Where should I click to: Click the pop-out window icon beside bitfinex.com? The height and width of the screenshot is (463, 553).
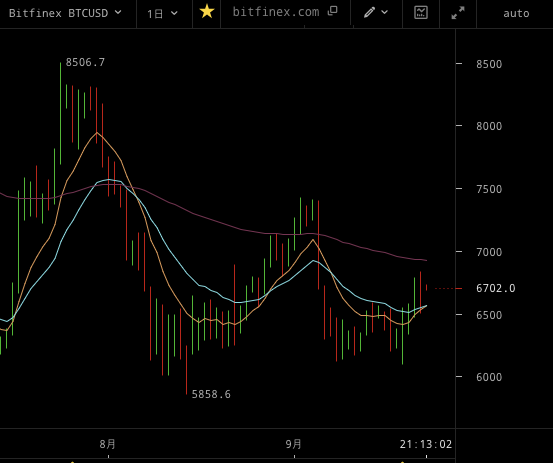333,11
